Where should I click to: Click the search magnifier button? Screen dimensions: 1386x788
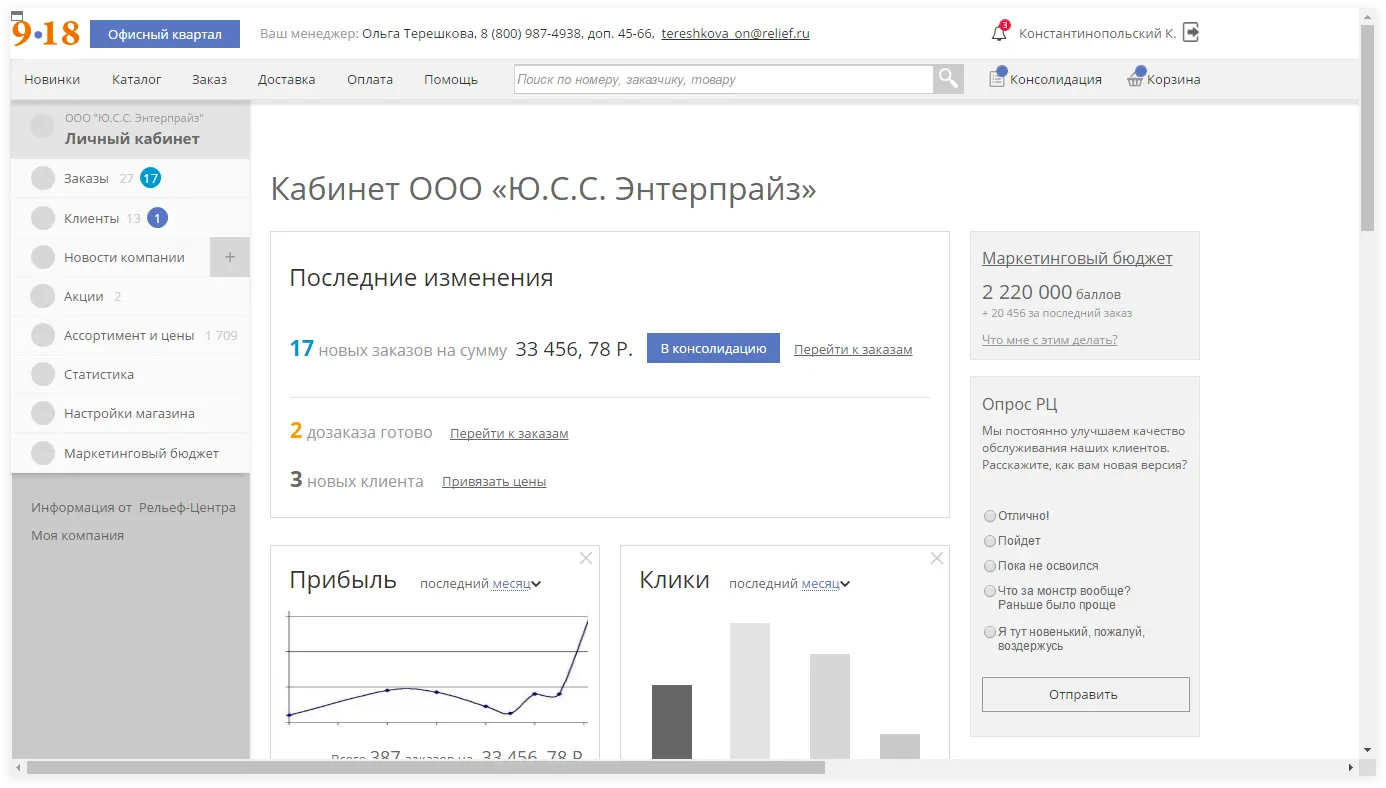(948, 79)
